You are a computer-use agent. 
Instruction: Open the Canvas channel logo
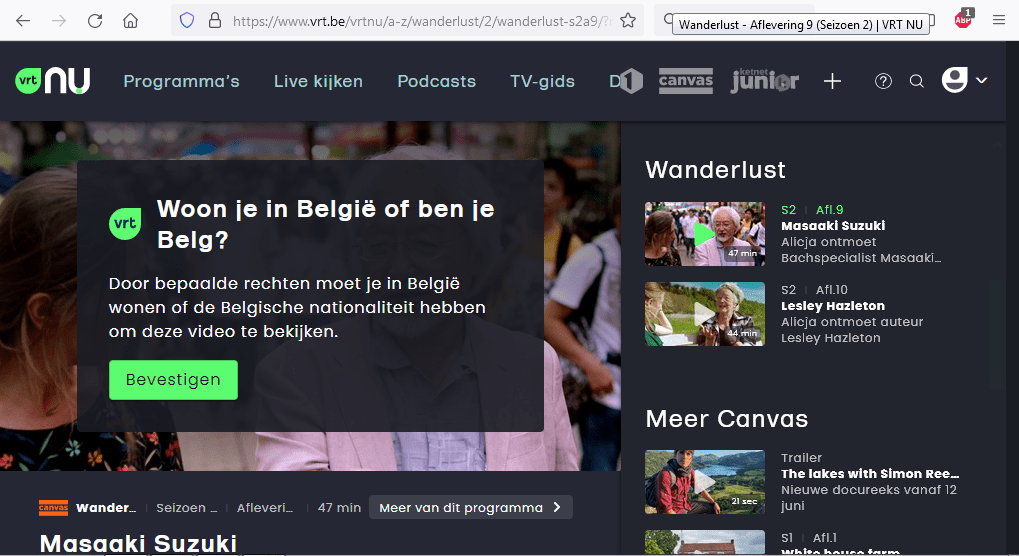pos(686,81)
